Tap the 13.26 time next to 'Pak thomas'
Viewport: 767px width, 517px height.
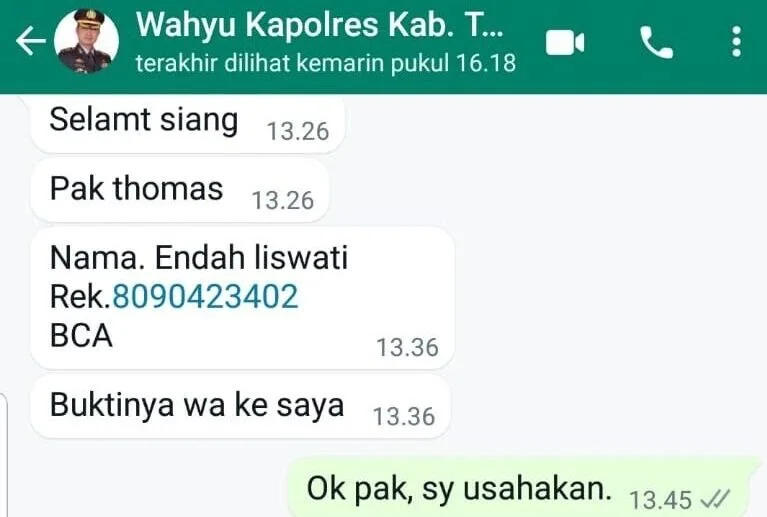coord(283,201)
